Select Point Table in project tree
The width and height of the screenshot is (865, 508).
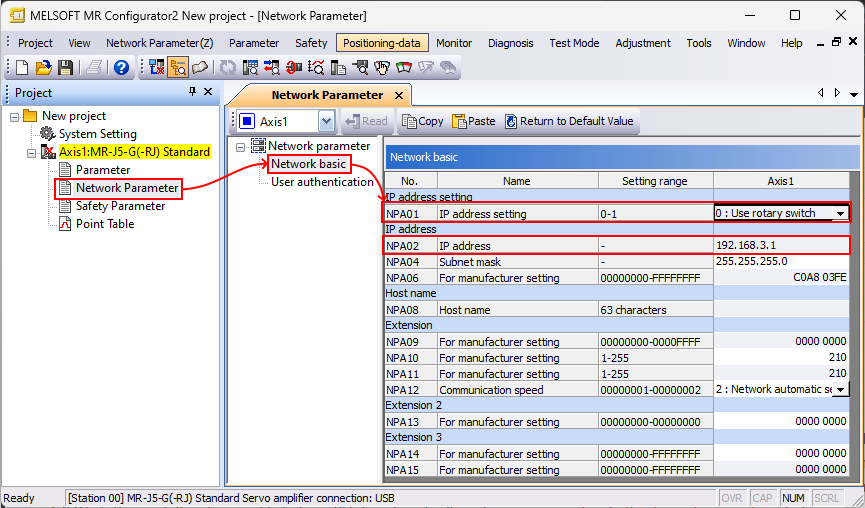tap(105, 224)
